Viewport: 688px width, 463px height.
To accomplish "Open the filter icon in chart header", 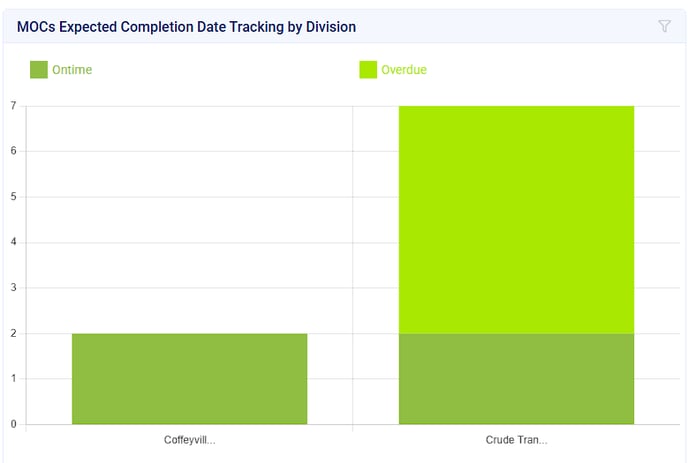I will pos(664,26).
